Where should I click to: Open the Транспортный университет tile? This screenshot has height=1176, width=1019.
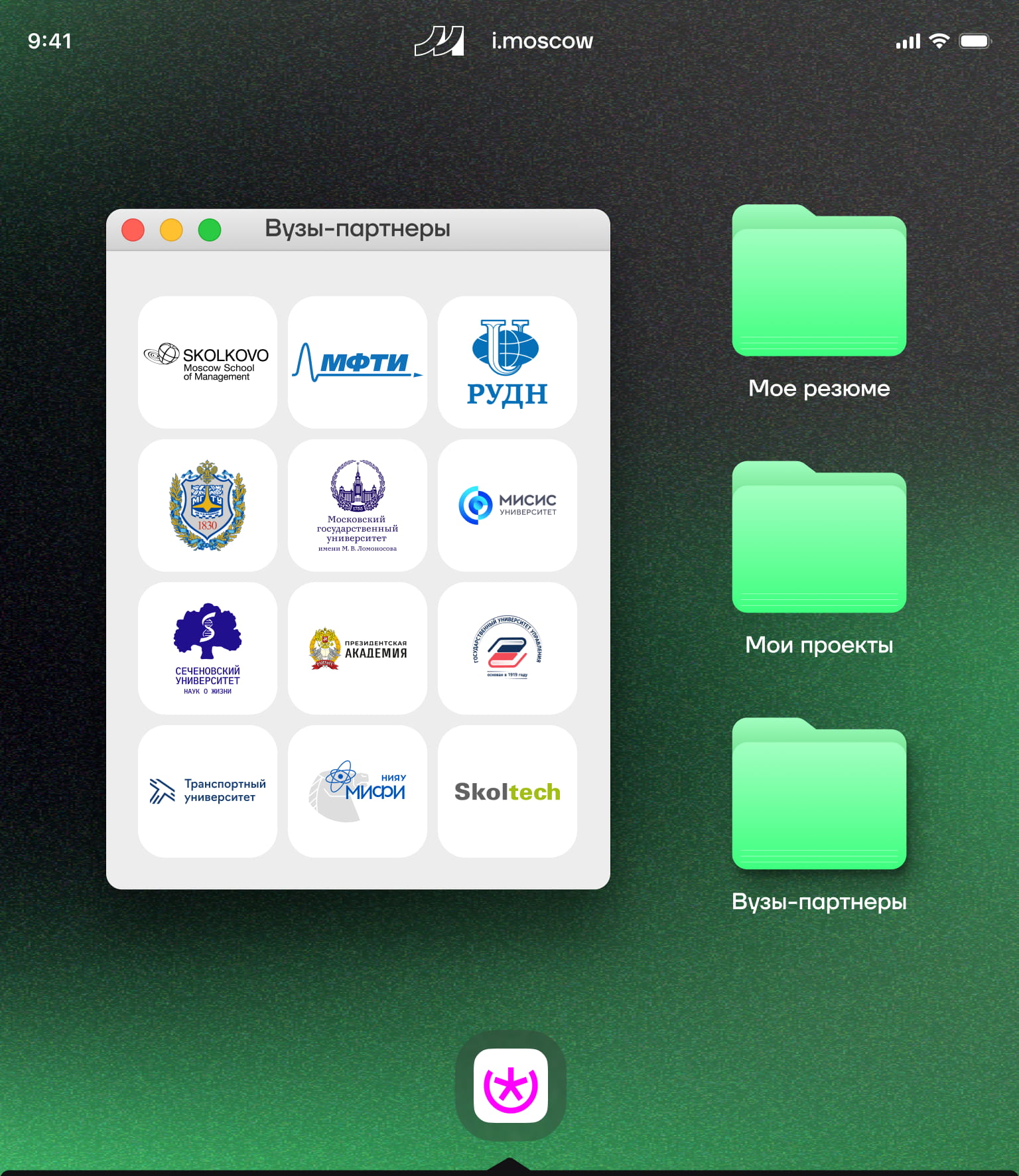coord(207,791)
